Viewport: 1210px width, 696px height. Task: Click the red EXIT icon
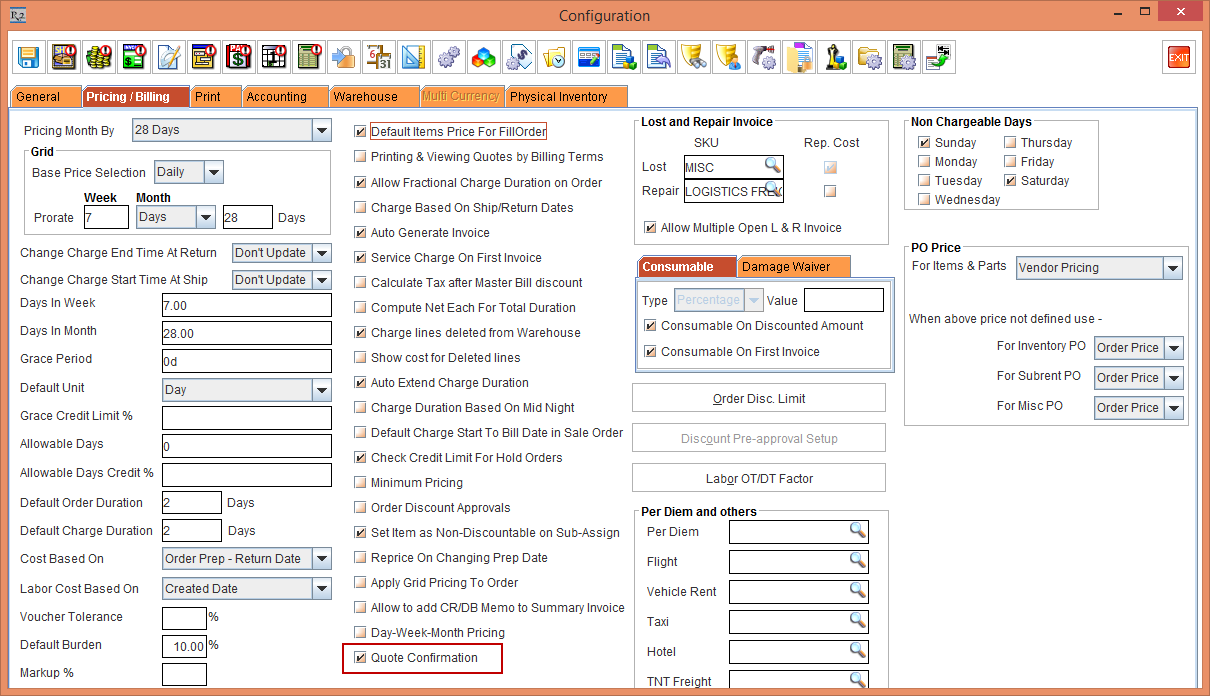[1179, 57]
